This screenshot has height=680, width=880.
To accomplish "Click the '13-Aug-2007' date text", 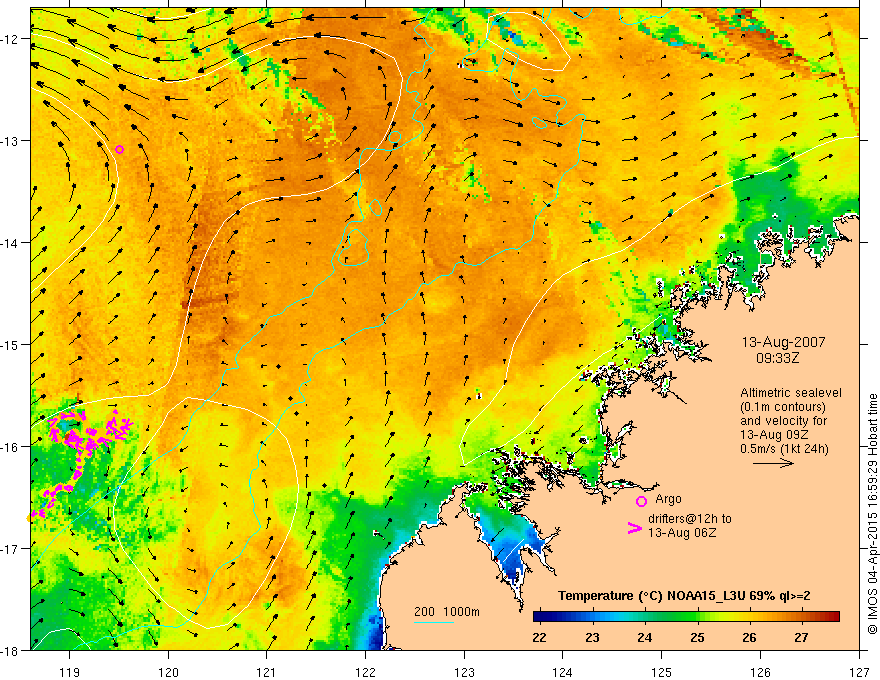I will click(x=783, y=342).
